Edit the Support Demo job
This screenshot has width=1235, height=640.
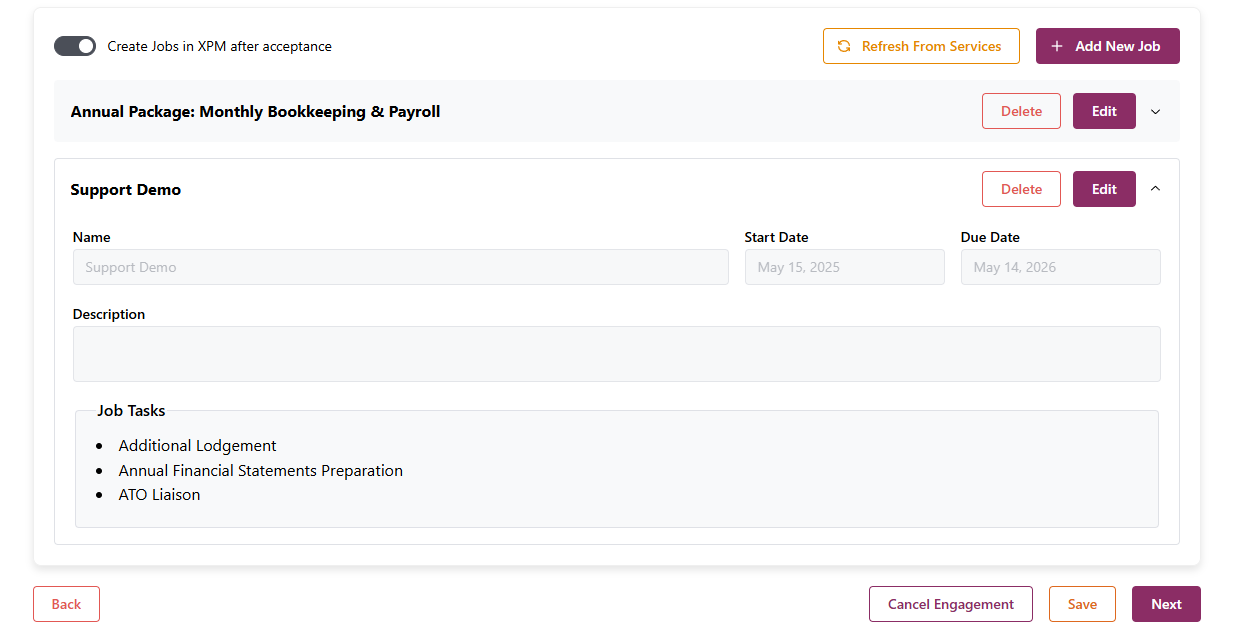(1104, 189)
